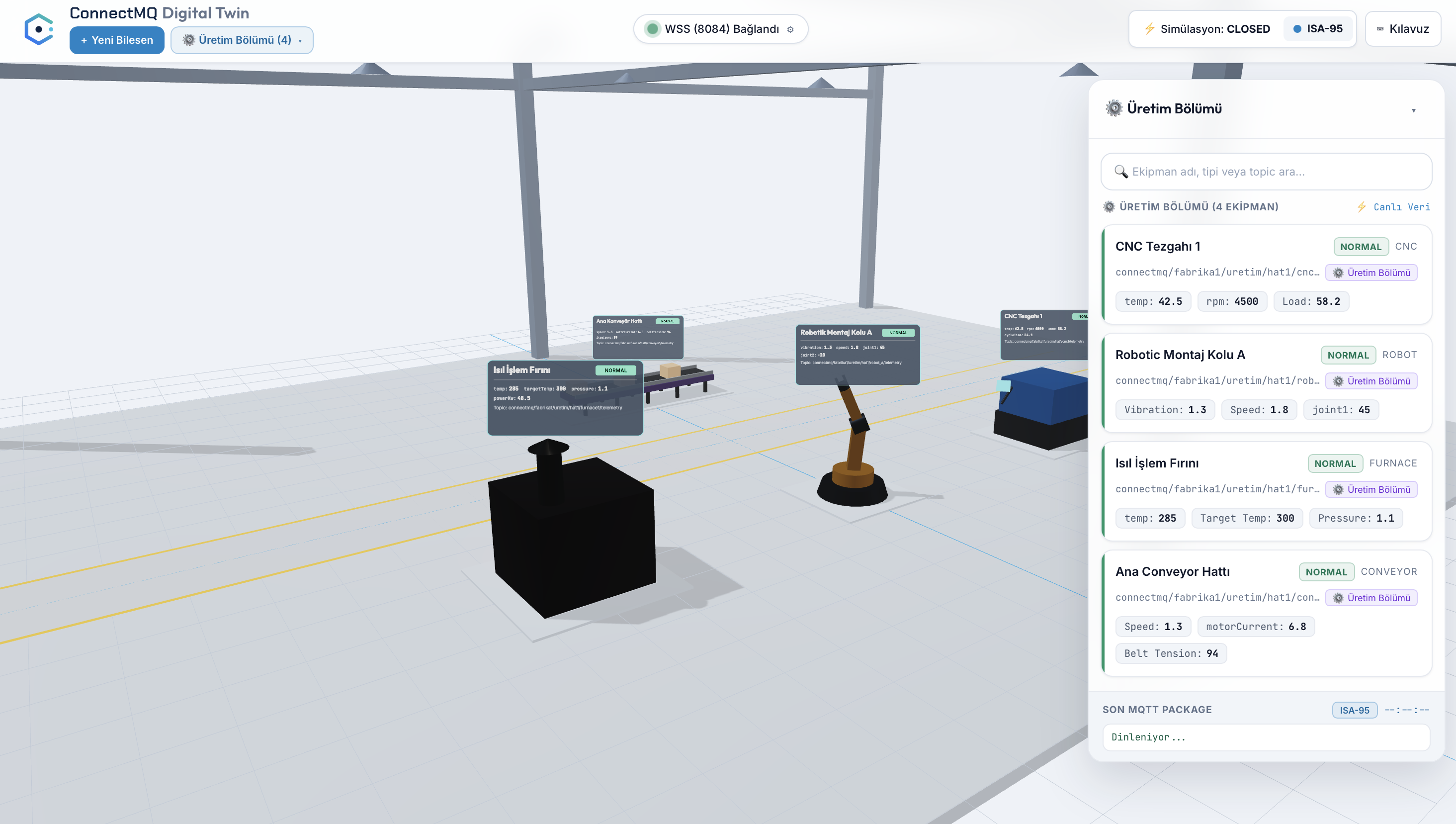Viewport: 1456px width, 824px height.
Task: Click the gear icon before ÜRETİM BÖLÜMÜ (4 EKİPMAN)
Action: 1109,207
